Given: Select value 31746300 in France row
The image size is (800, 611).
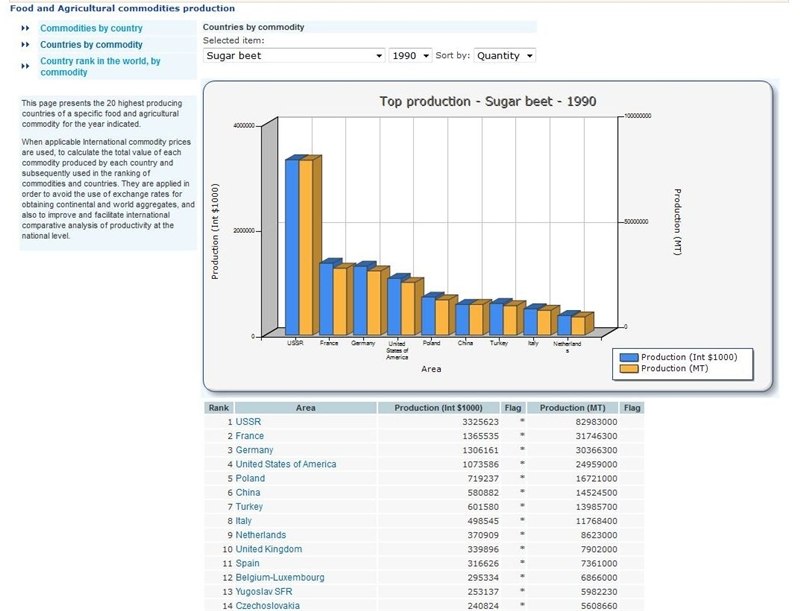Looking at the screenshot, I should coord(596,437).
